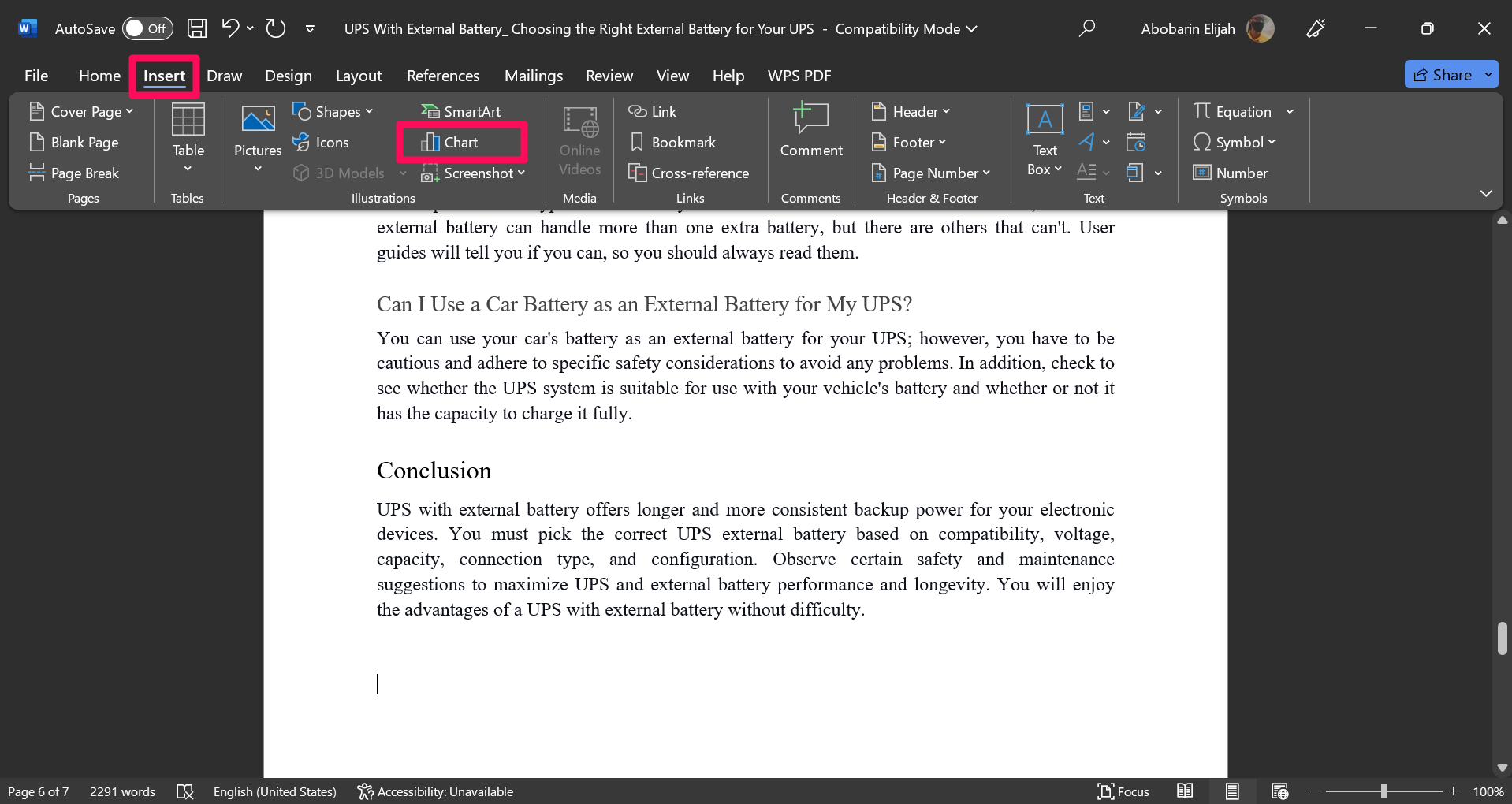
Task: Toggle editing mode near profile picture
Action: [1315, 28]
